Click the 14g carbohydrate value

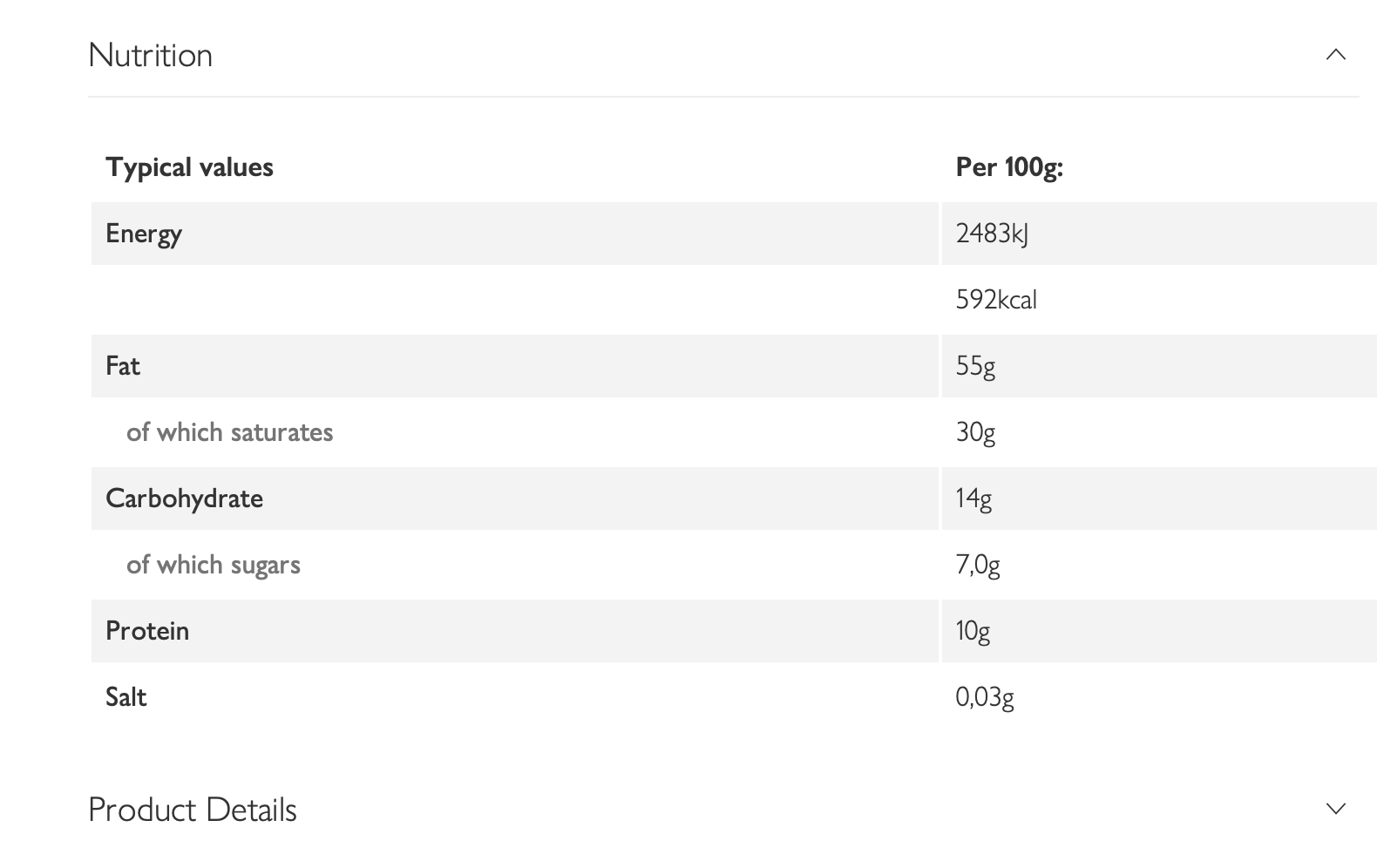(x=973, y=498)
